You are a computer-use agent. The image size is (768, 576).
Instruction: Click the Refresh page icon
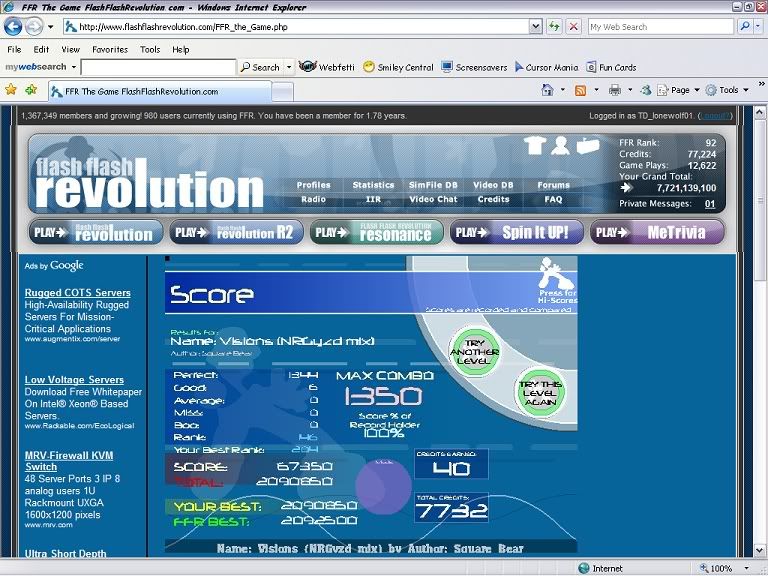554,27
